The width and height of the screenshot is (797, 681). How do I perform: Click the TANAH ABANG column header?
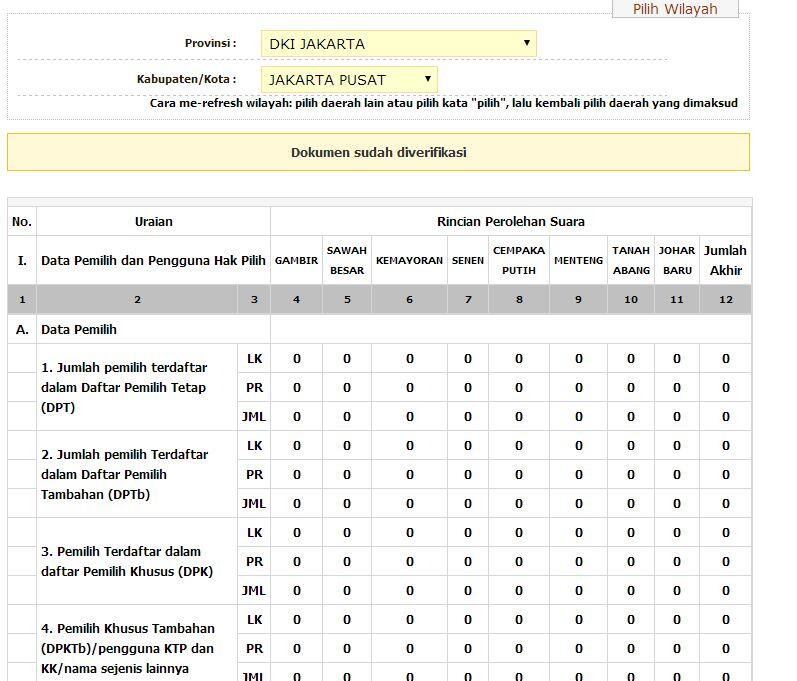[x=631, y=260]
